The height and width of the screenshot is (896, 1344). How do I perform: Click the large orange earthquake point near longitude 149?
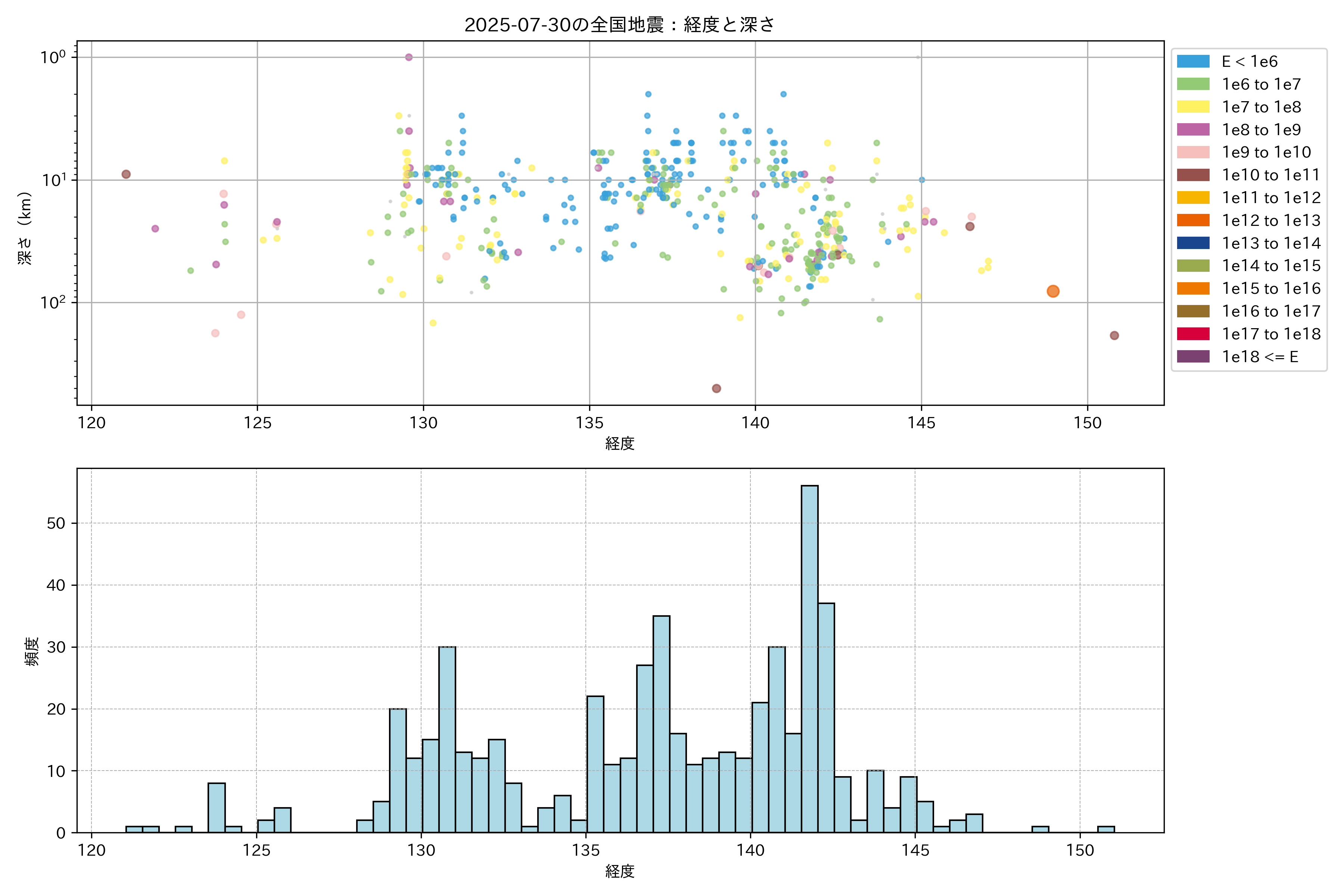click(1053, 292)
